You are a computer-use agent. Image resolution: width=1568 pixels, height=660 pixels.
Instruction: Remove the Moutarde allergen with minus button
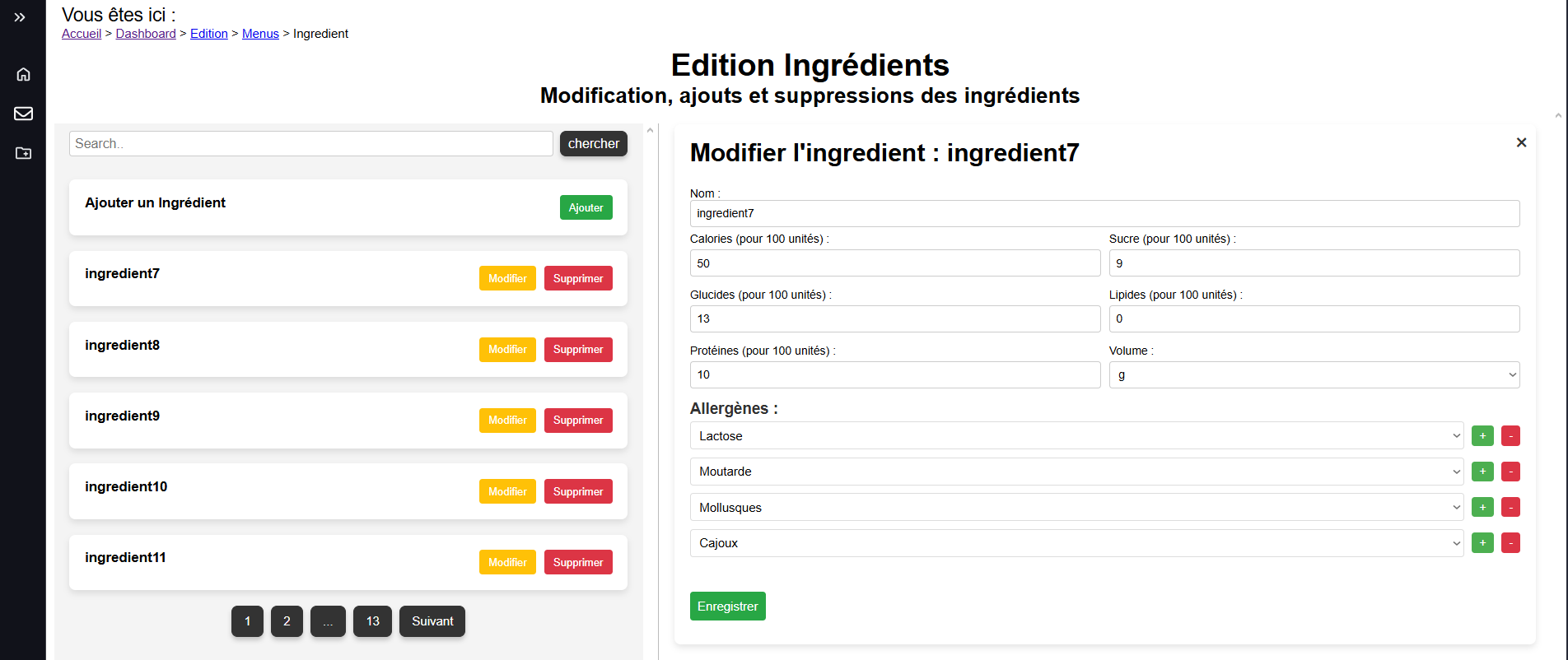tap(1510, 472)
